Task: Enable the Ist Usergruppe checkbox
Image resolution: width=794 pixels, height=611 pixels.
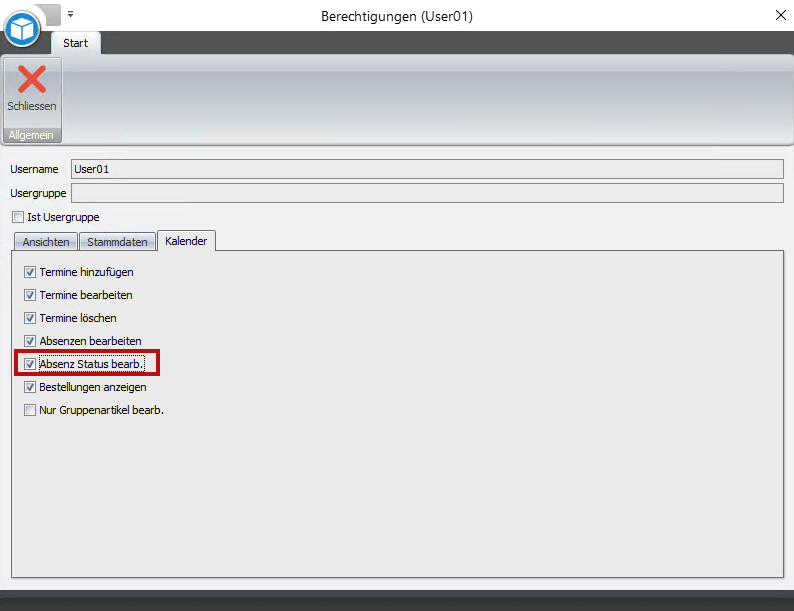Action: 18,217
